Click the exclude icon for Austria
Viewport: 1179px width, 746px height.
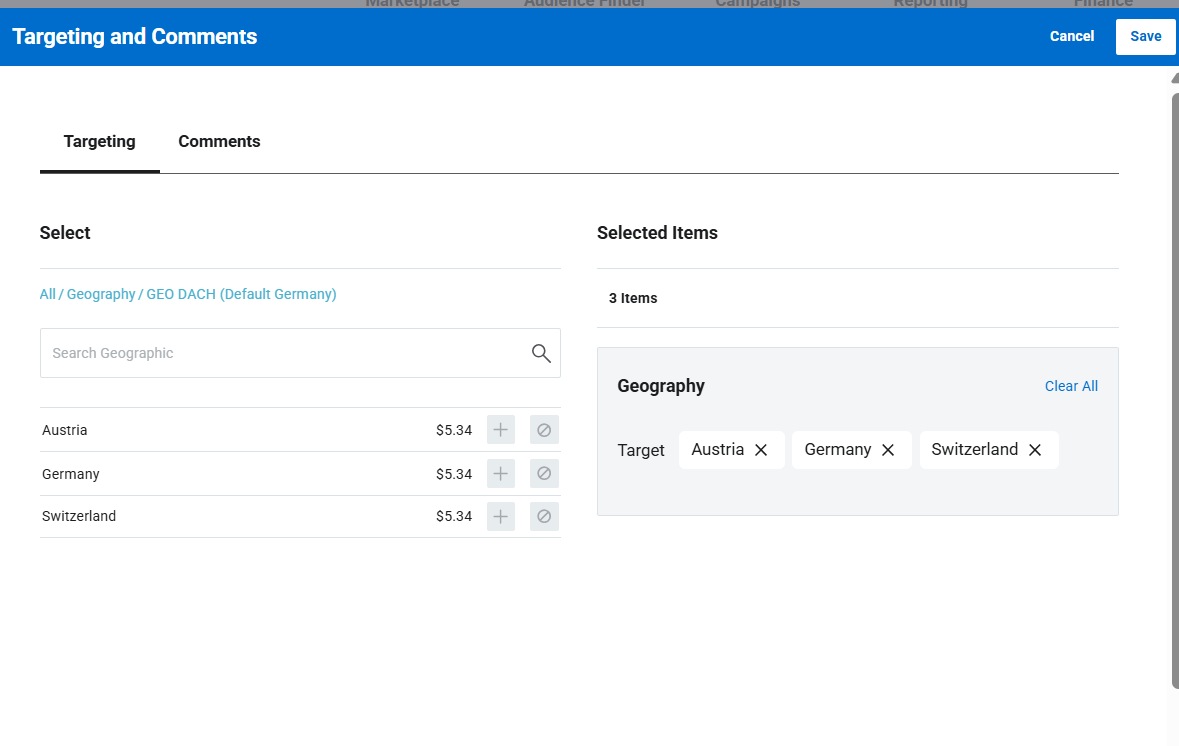[x=544, y=430]
